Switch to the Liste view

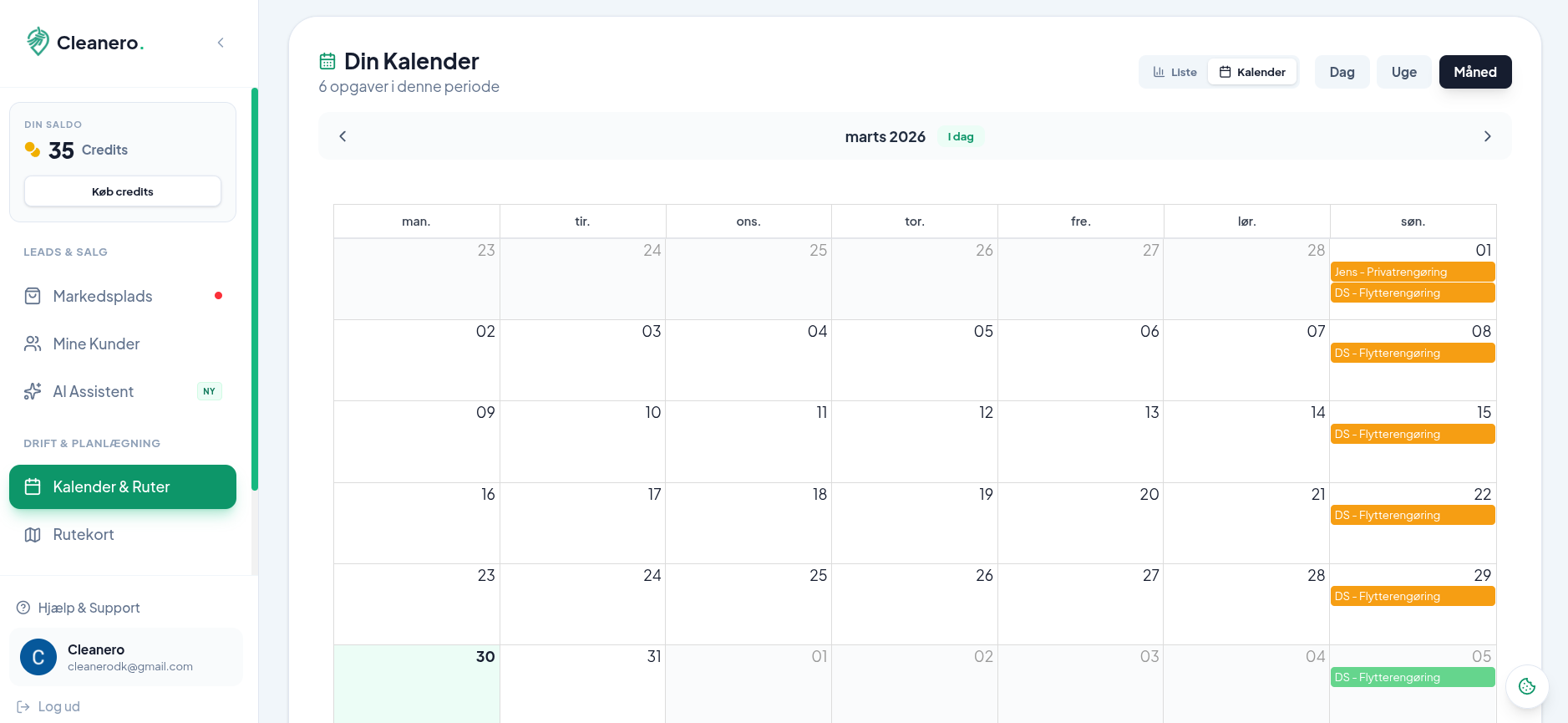tap(1175, 72)
